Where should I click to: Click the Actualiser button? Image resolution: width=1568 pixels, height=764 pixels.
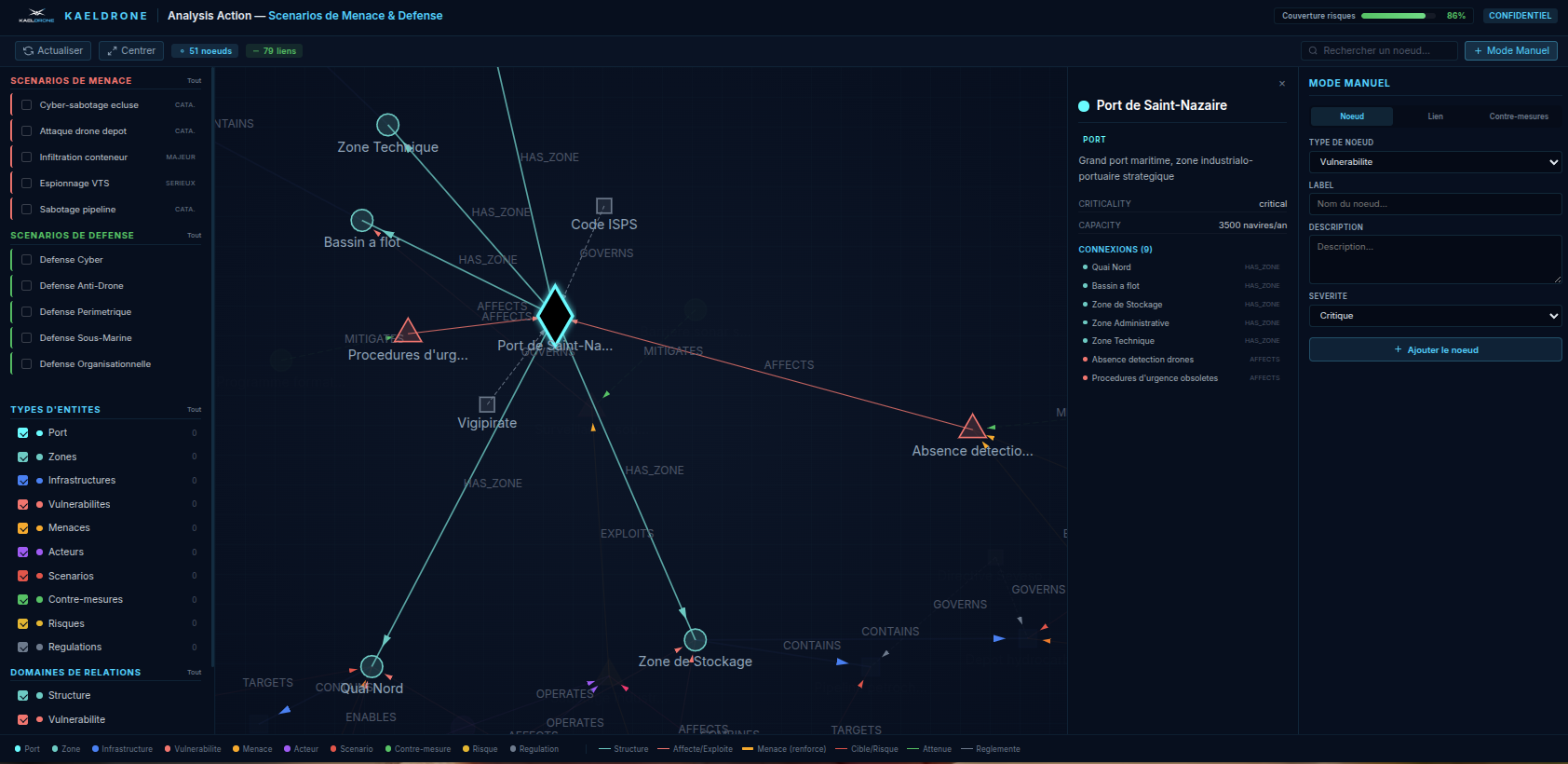[x=53, y=51]
